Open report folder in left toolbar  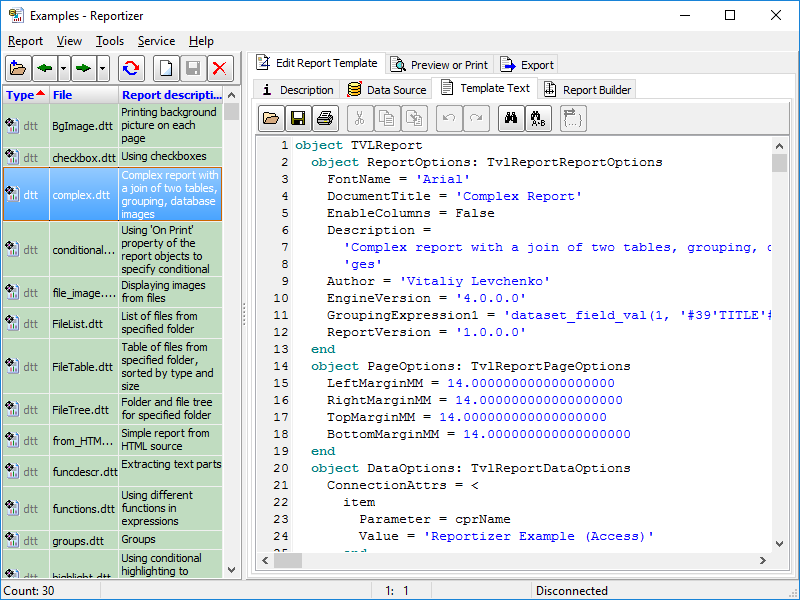(x=18, y=68)
